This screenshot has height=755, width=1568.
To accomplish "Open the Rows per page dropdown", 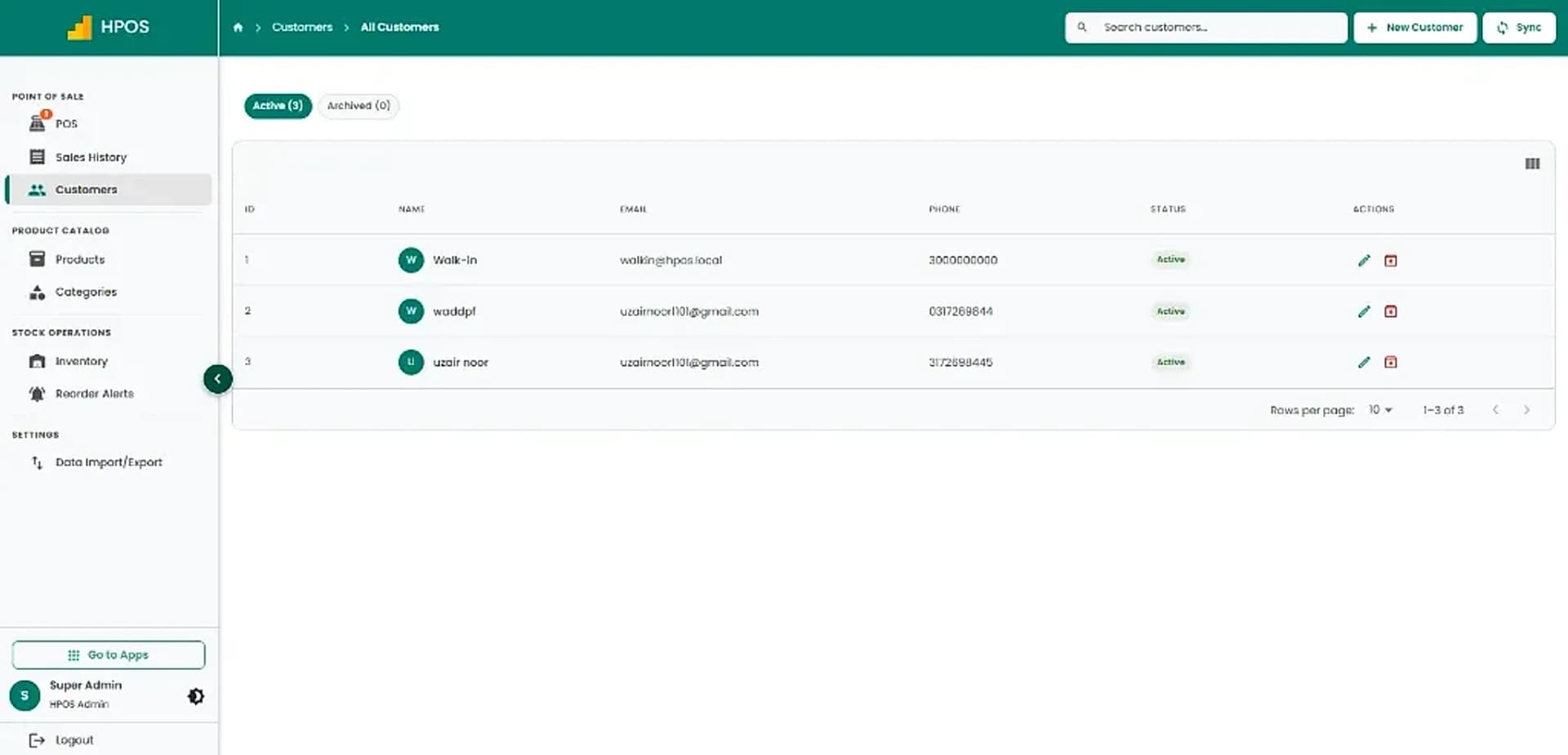I will [1380, 410].
